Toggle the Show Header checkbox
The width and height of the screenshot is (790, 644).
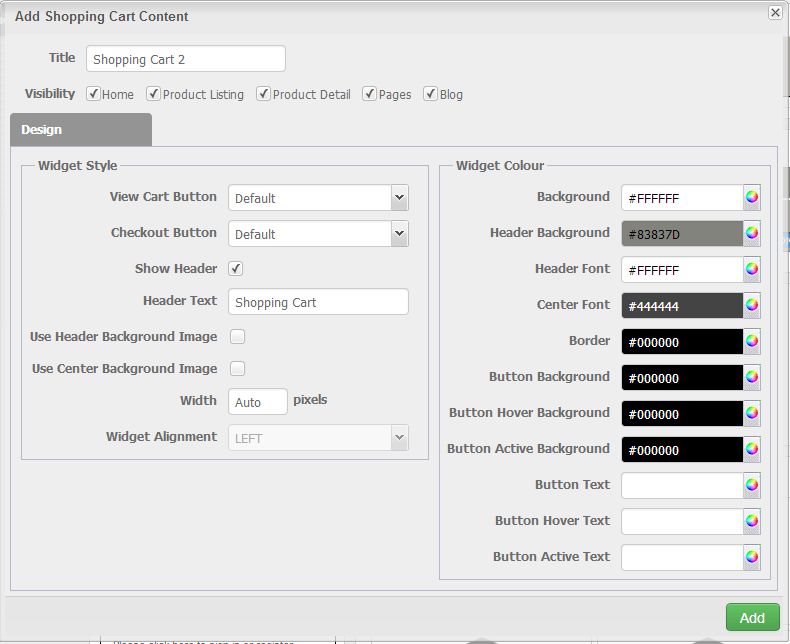236,269
